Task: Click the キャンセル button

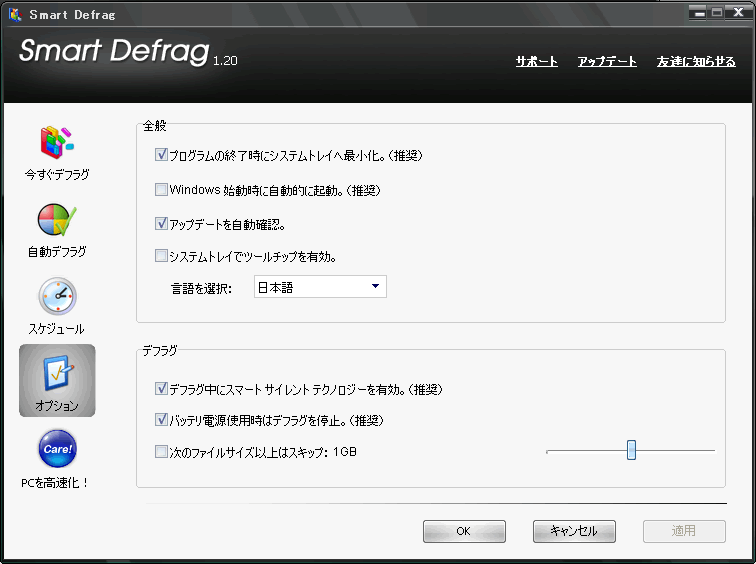Action: click(574, 531)
